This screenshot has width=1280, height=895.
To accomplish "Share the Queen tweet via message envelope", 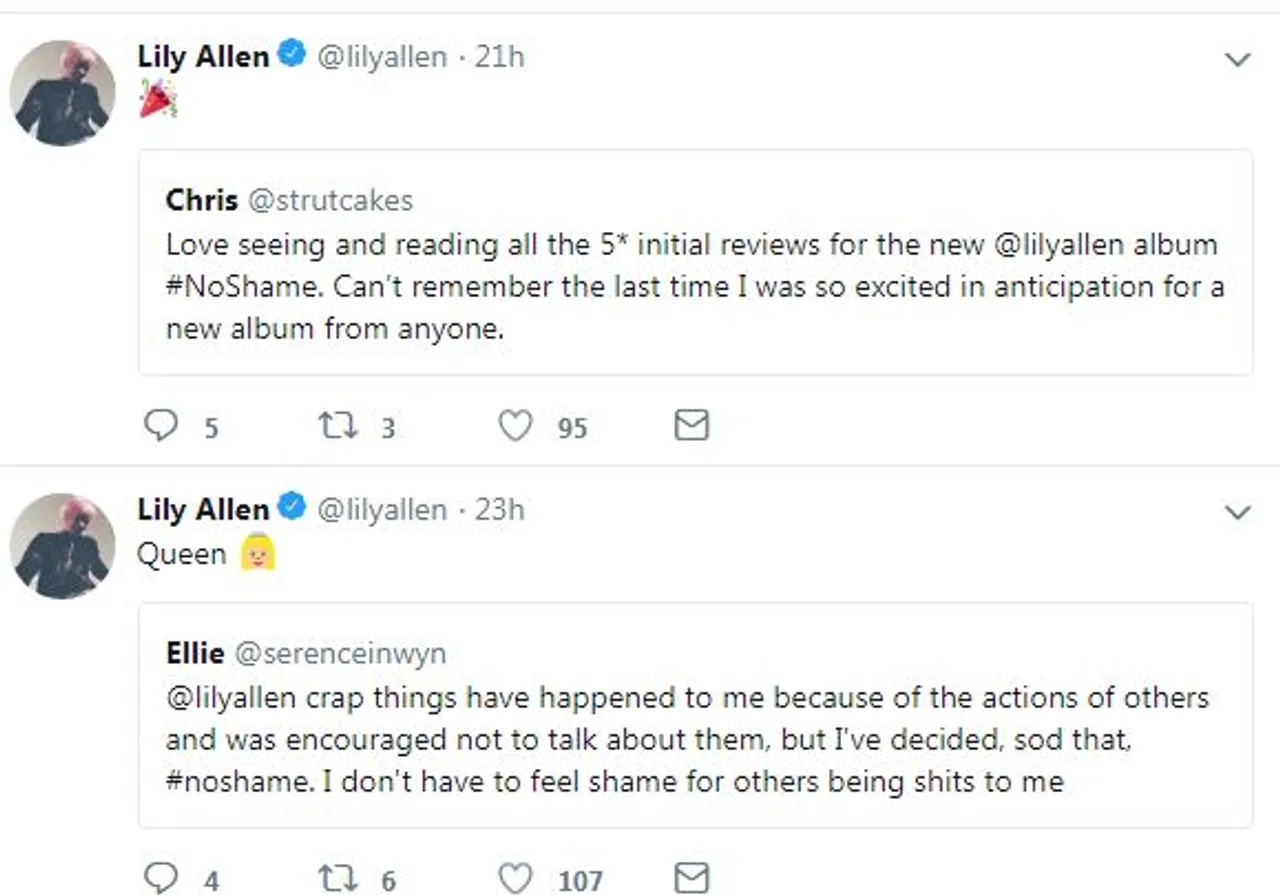I will [x=691, y=878].
